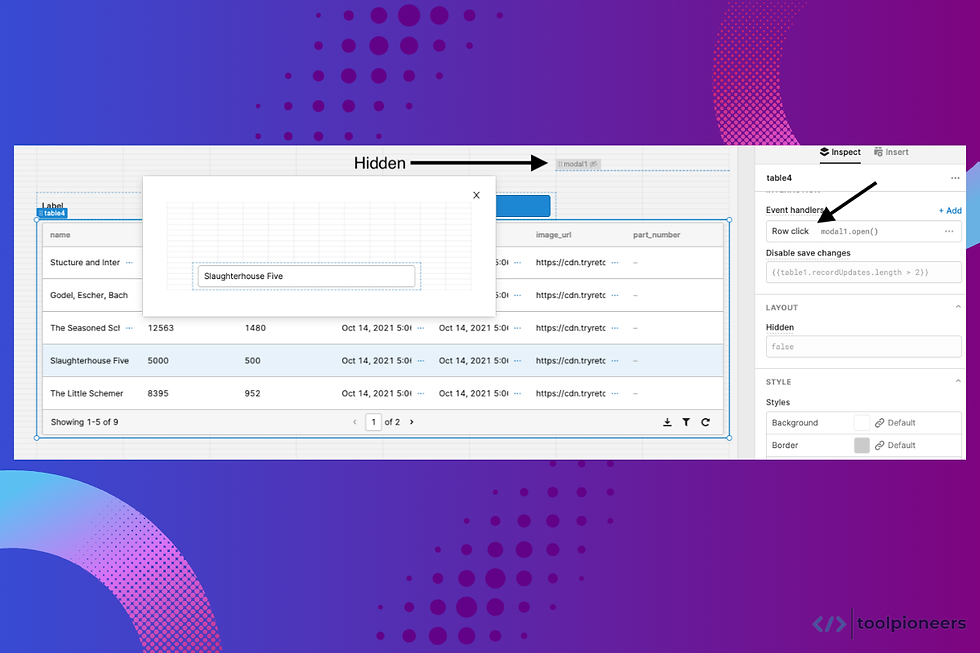Switch to the Insert tab

[891, 152]
